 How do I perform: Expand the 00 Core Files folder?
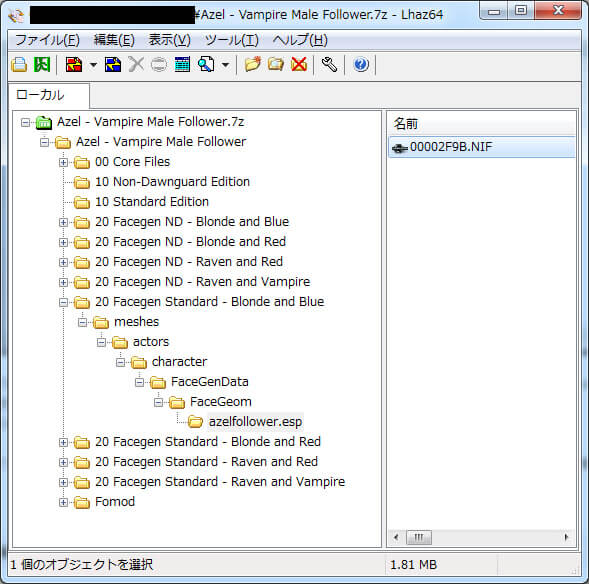(x=63, y=162)
